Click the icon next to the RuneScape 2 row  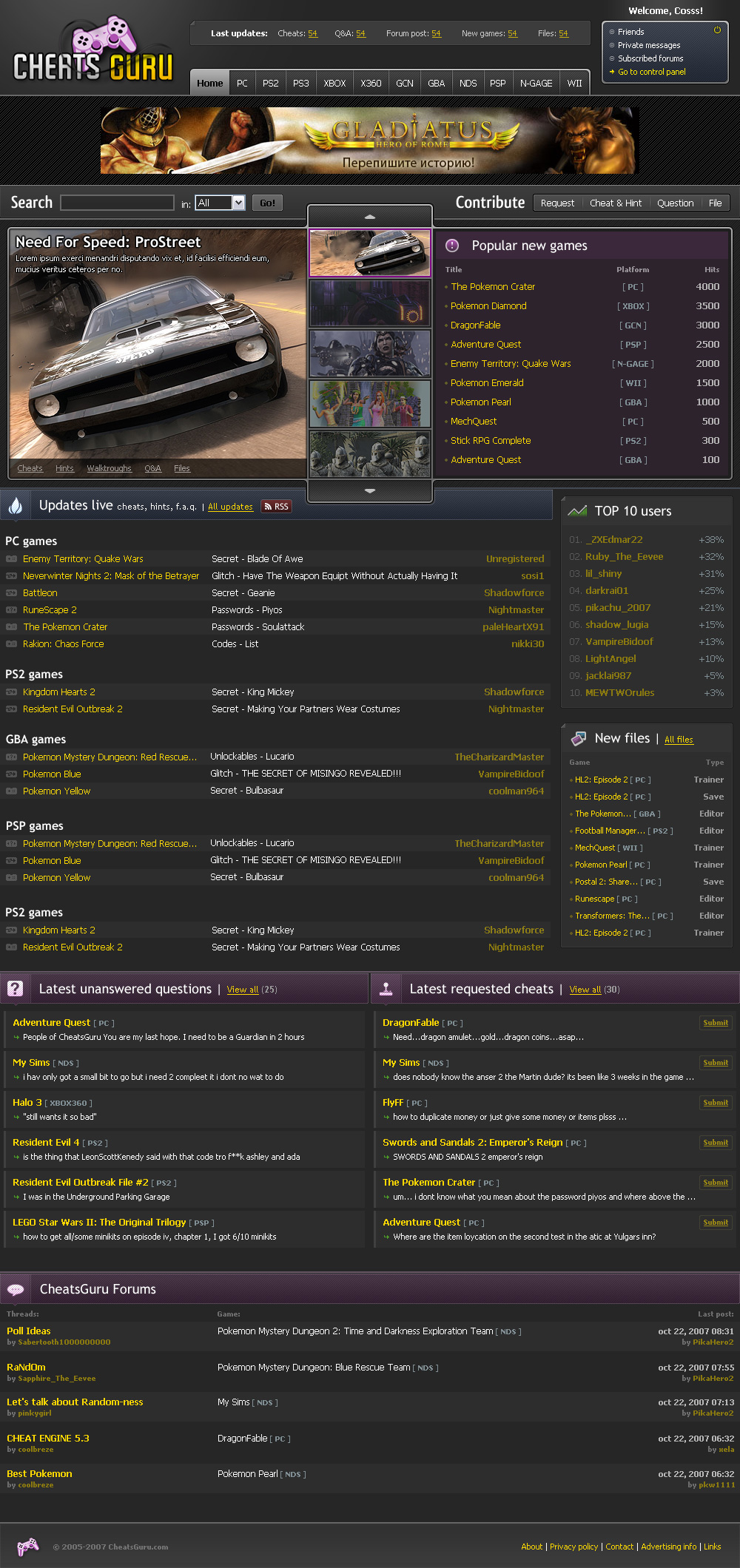coord(11,610)
